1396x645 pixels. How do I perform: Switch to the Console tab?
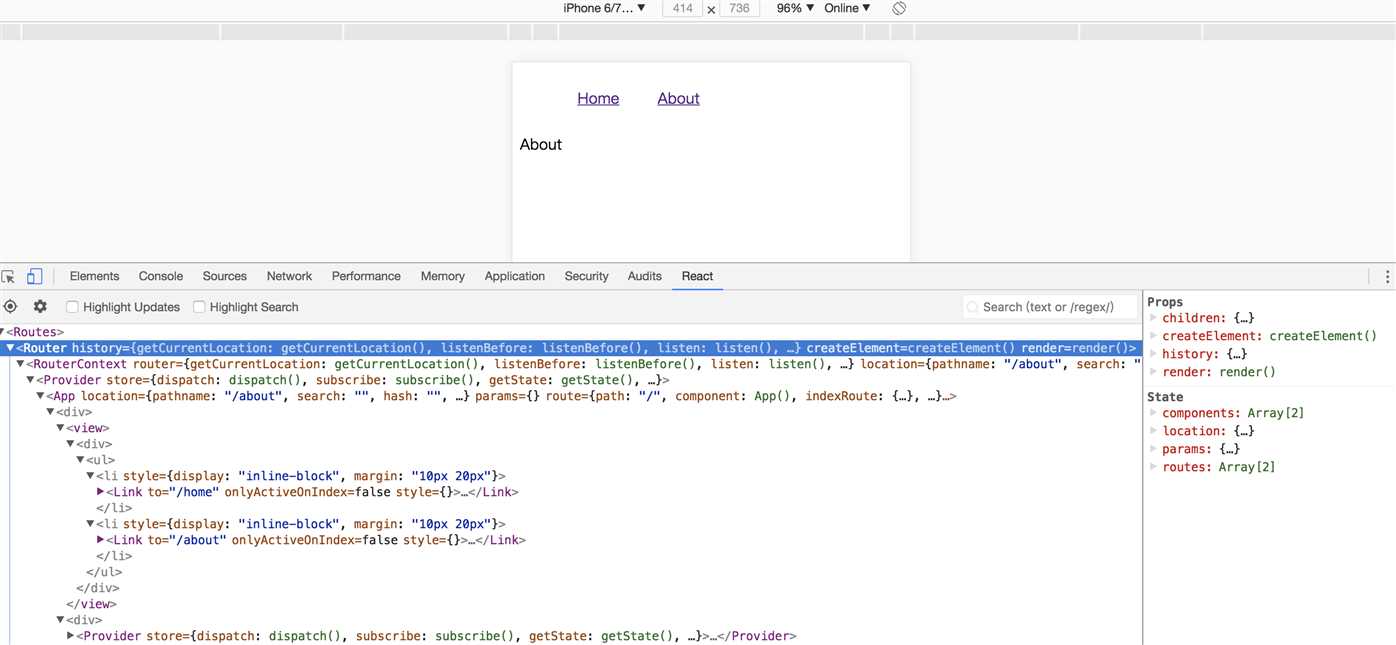click(x=161, y=277)
